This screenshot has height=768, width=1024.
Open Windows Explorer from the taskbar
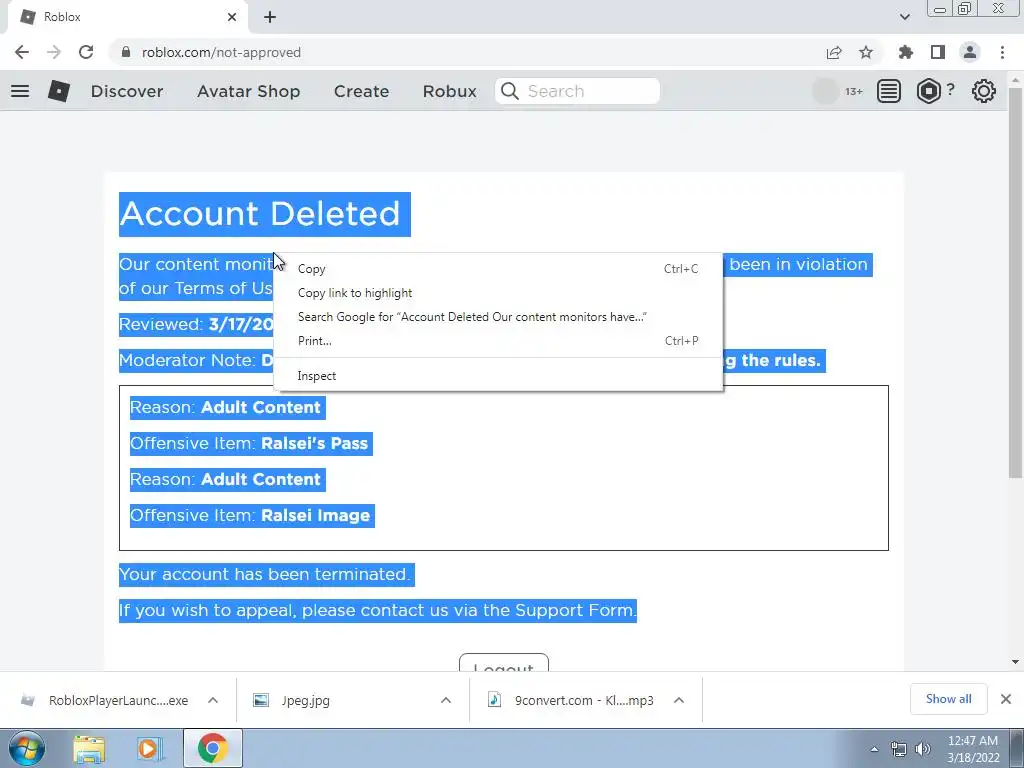tap(89, 748)
